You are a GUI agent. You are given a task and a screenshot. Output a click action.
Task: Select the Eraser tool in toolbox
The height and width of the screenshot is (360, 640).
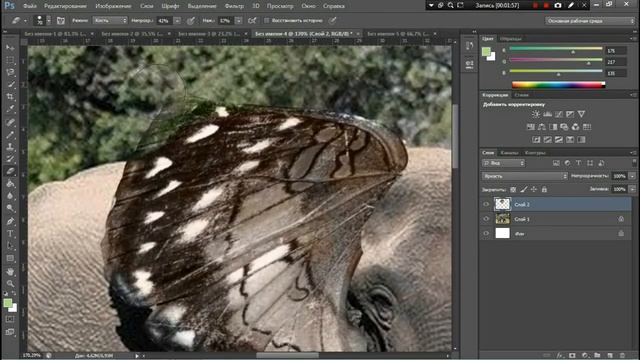[10, 171]
